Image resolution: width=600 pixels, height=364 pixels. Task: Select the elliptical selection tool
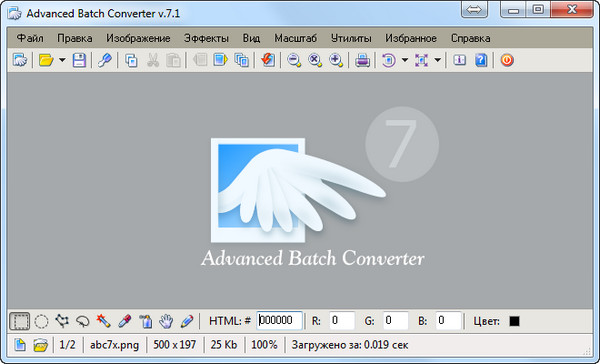click(x=41, y=321)
